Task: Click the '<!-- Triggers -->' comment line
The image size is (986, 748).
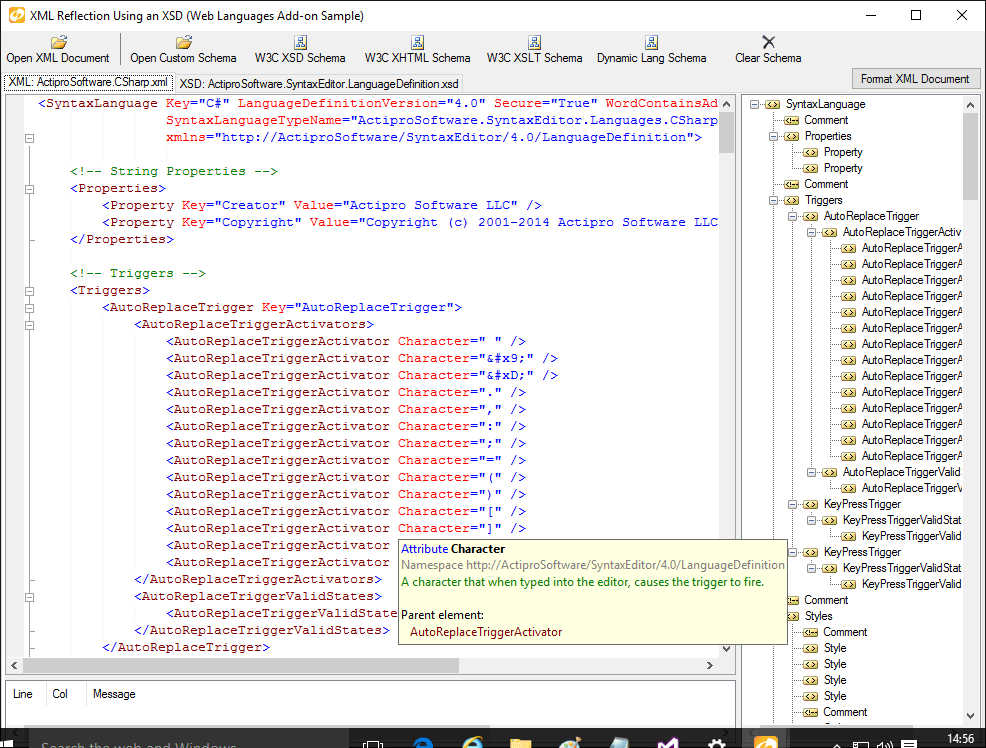Action: click(x=138, y=273)
